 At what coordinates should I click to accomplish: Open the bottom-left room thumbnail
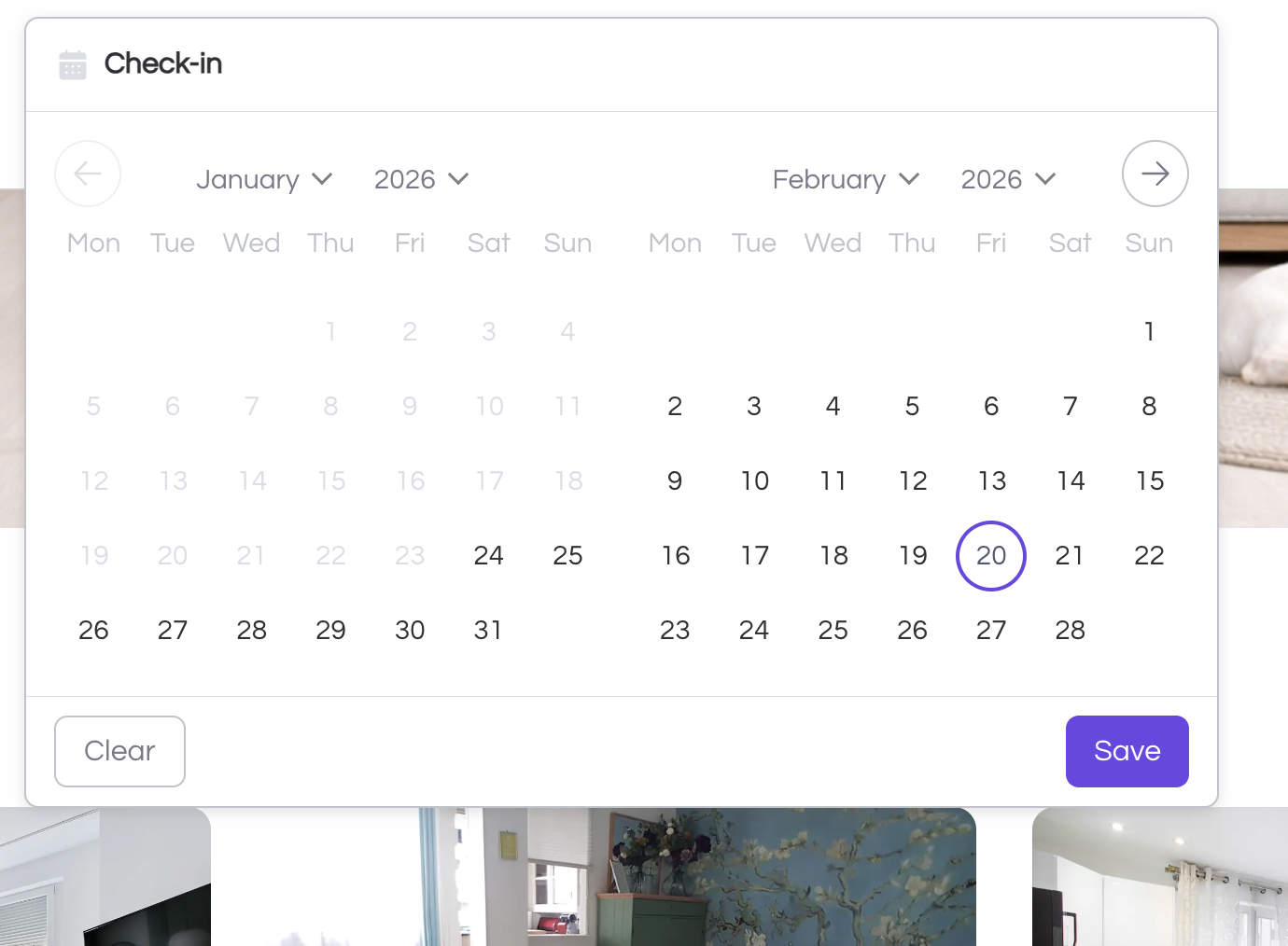[x=105, y=877]
